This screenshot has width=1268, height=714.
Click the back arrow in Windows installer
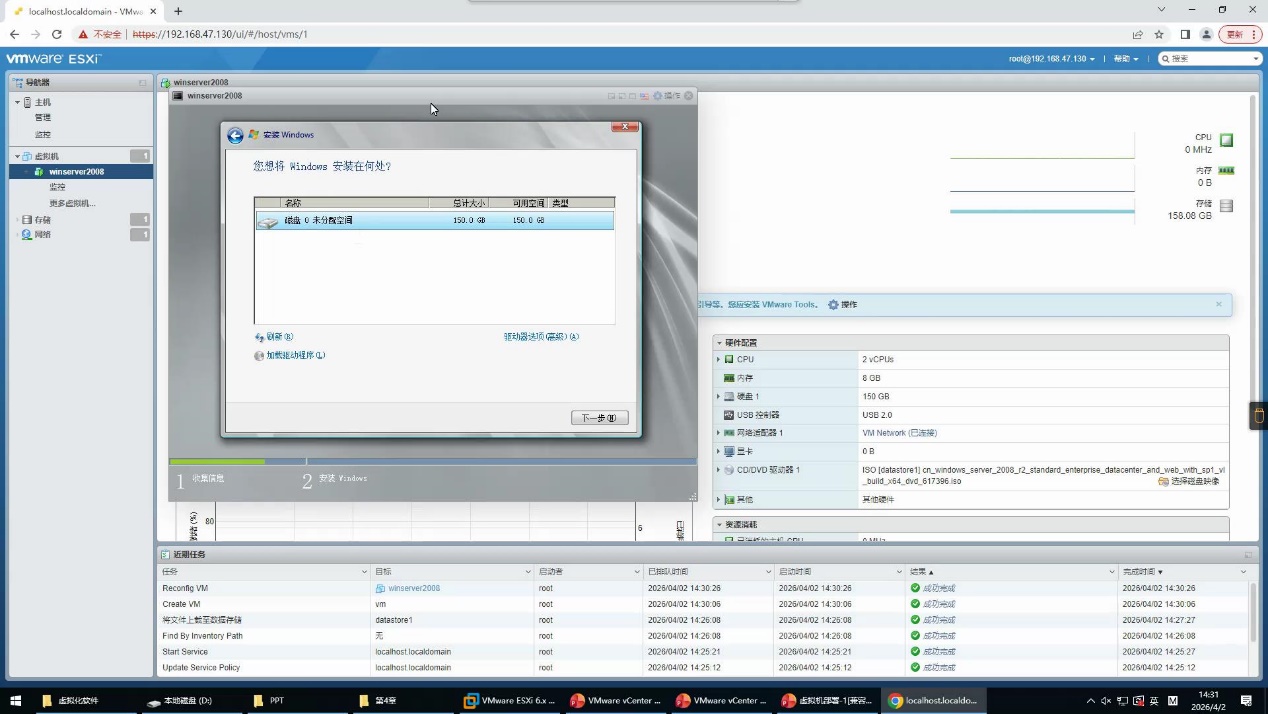pyautogui.click(x=235, y=135)
